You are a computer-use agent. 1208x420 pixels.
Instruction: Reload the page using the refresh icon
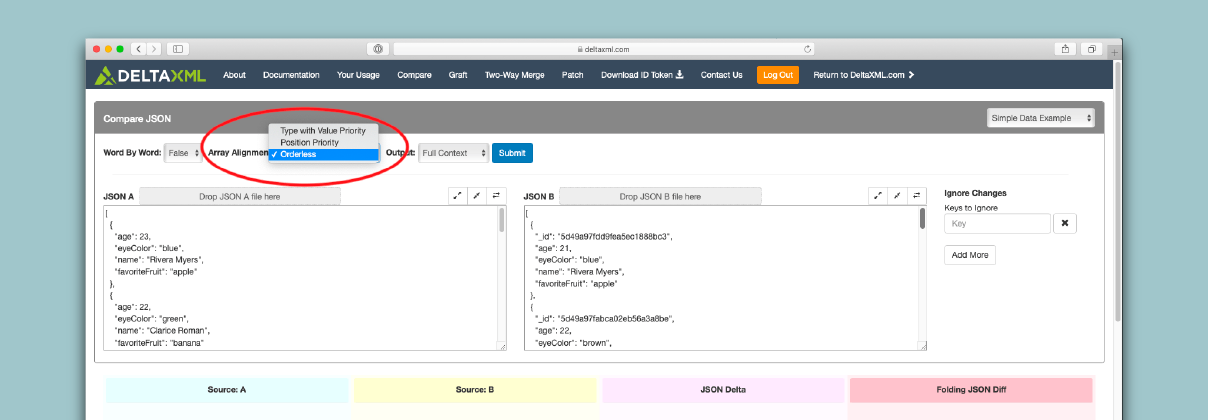click(807, 48)
